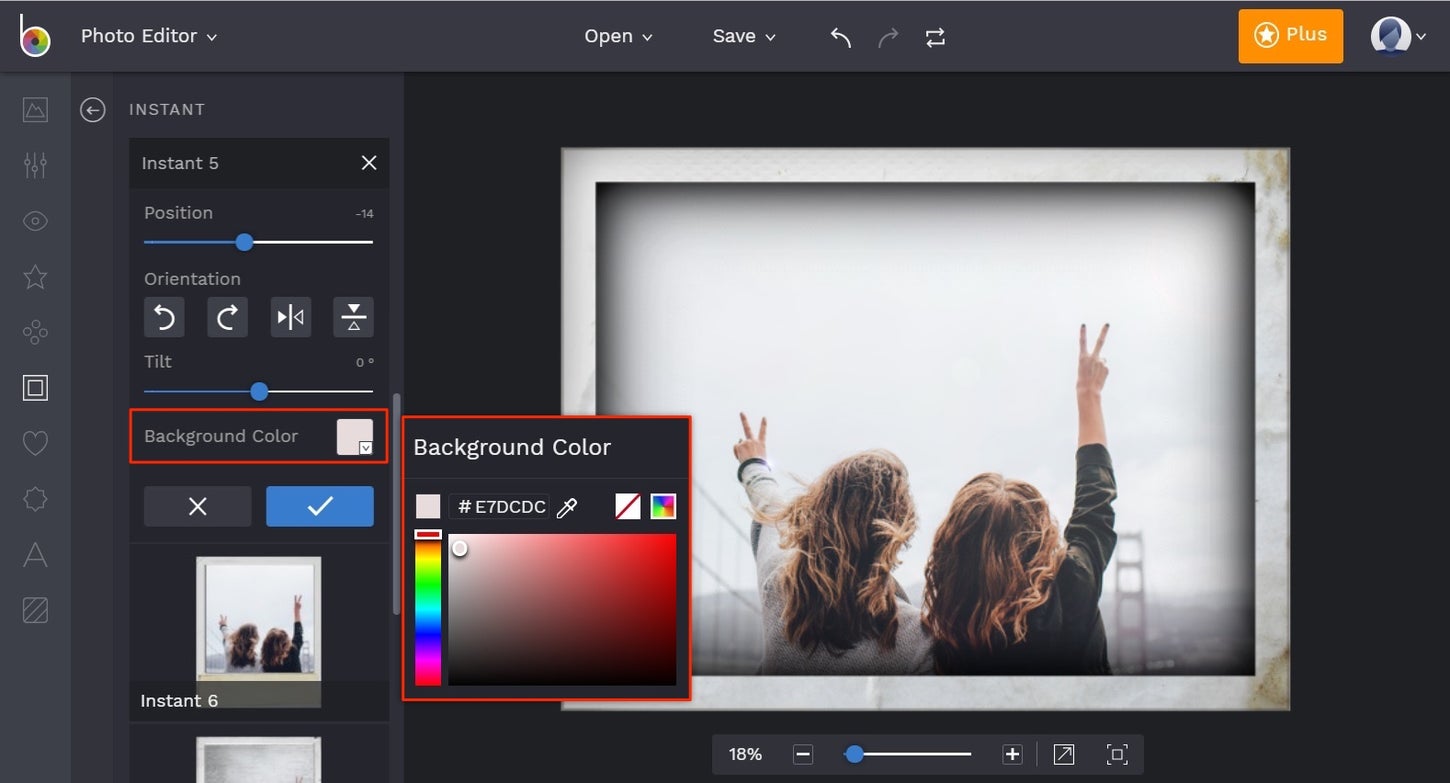Click the Position slider handle
1450x783 pixels.
coord(244,242)
